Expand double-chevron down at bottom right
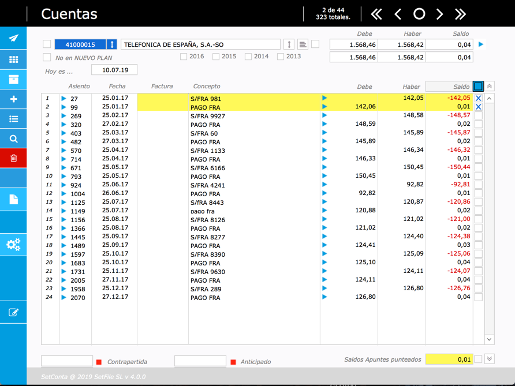 point(489,359)
